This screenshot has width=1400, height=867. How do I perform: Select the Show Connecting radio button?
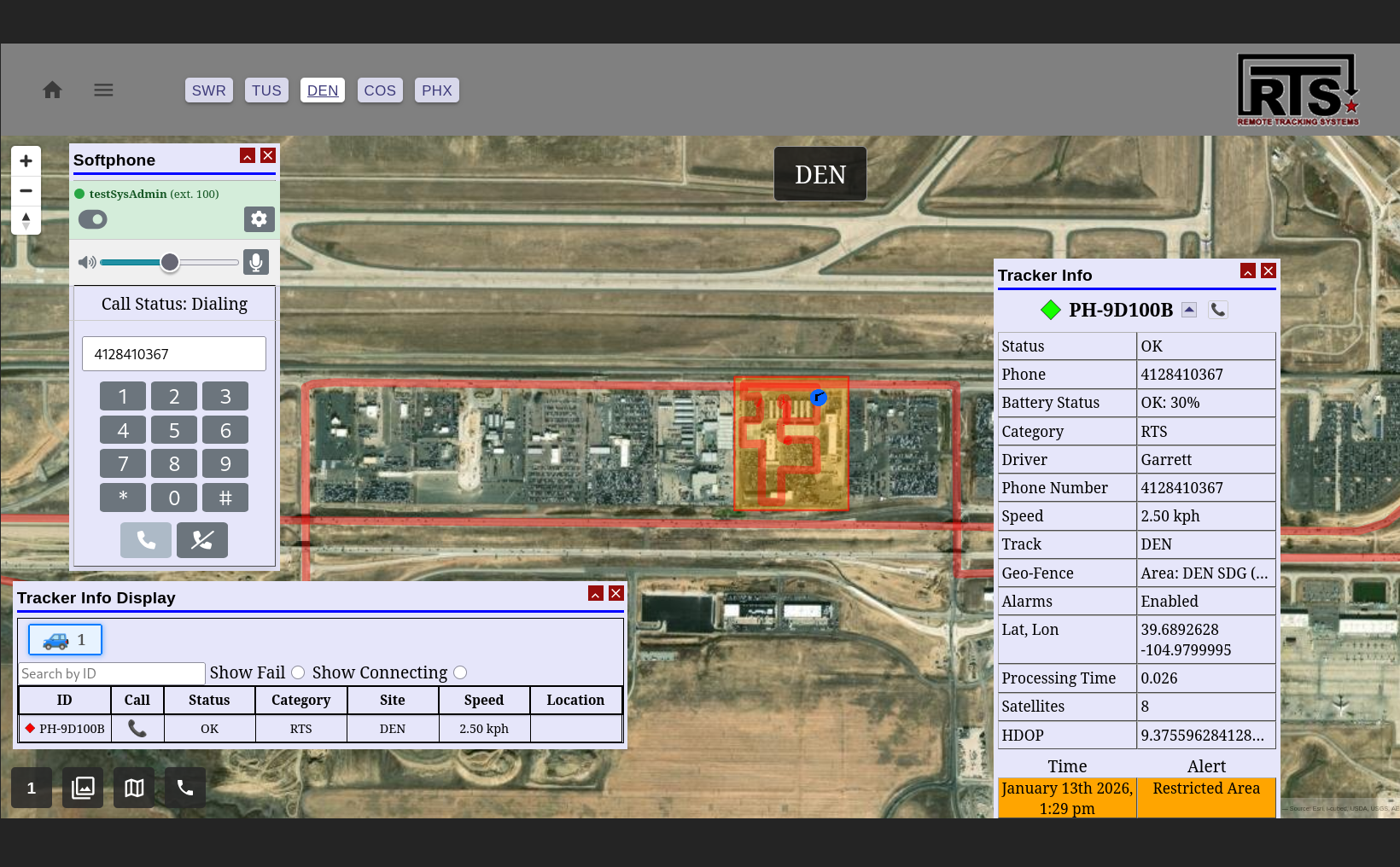[460, 672]
